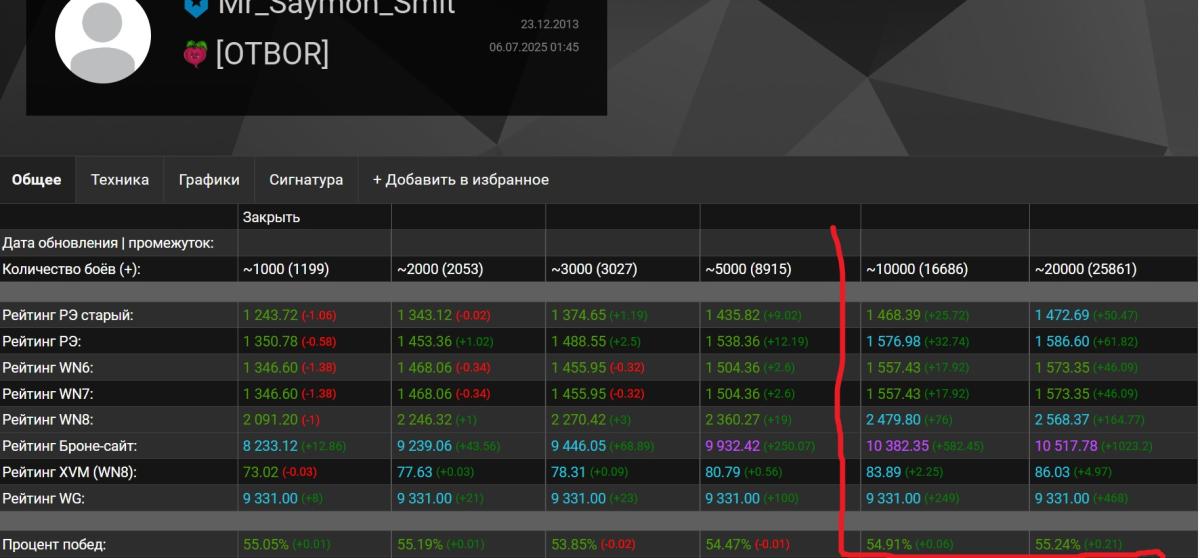
Task: Click the XVM value 83.89
Action: click(883, 471)
